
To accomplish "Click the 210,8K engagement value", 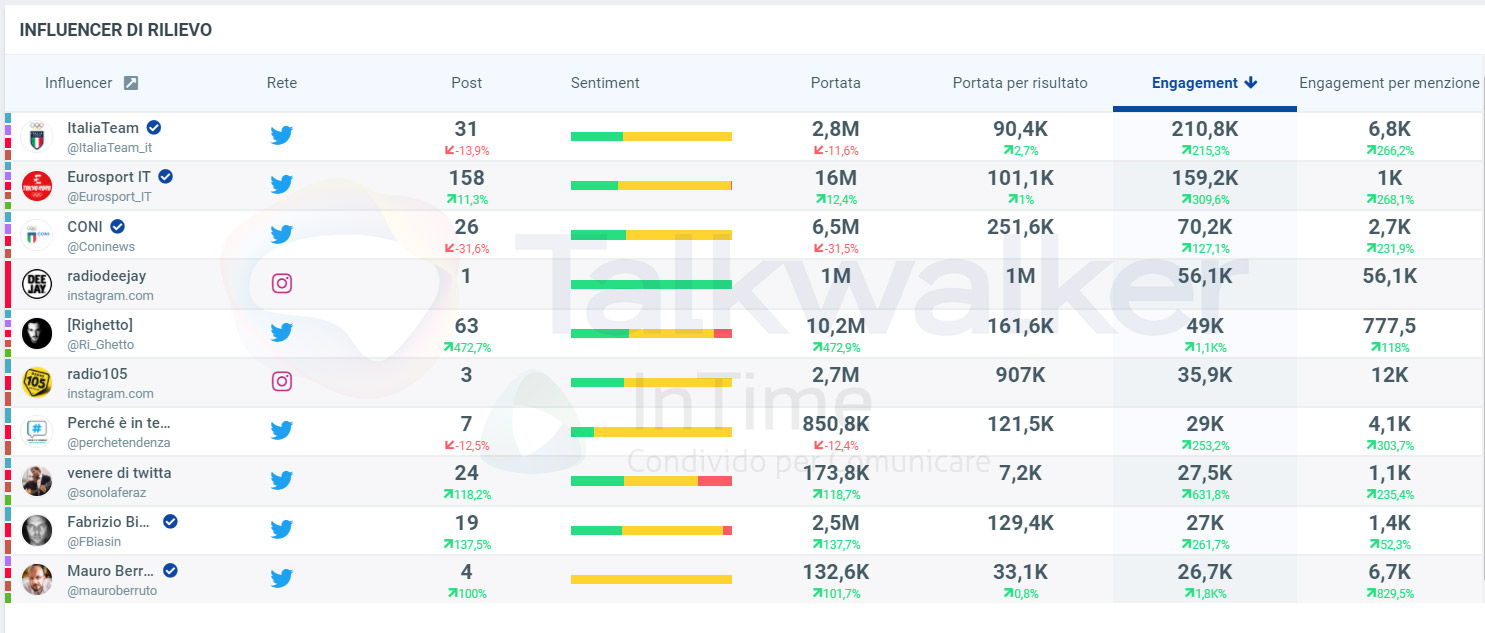I will pos(1205,129).
